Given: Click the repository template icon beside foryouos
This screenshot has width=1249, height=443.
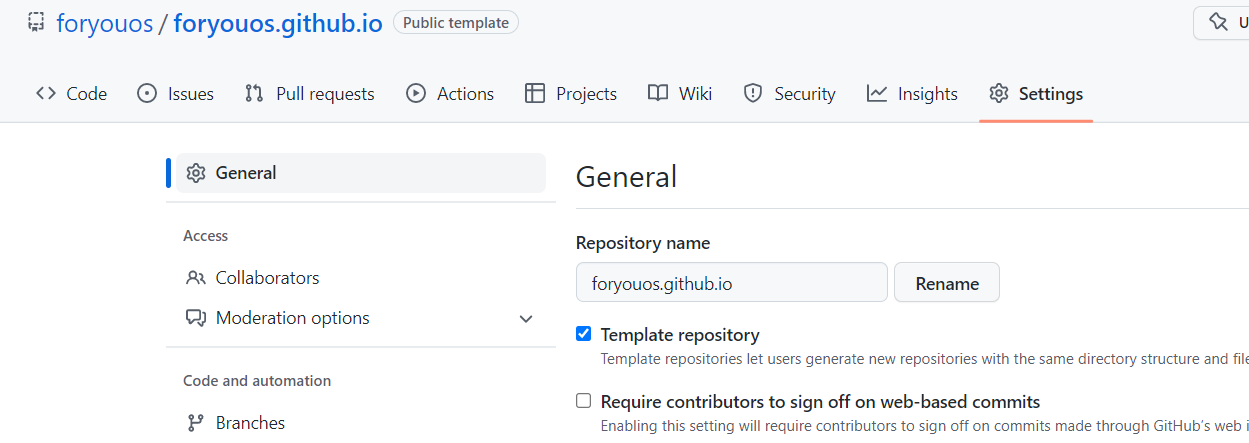Looking at the screenshot, I should pos(36,22).
